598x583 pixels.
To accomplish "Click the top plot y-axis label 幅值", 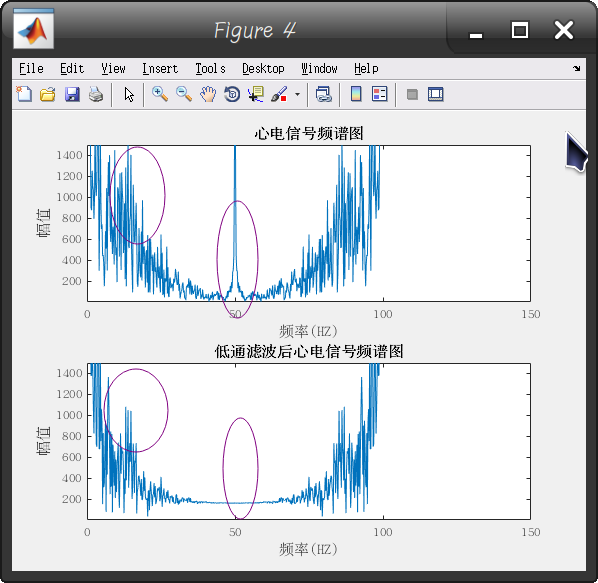I will [43, 223].
